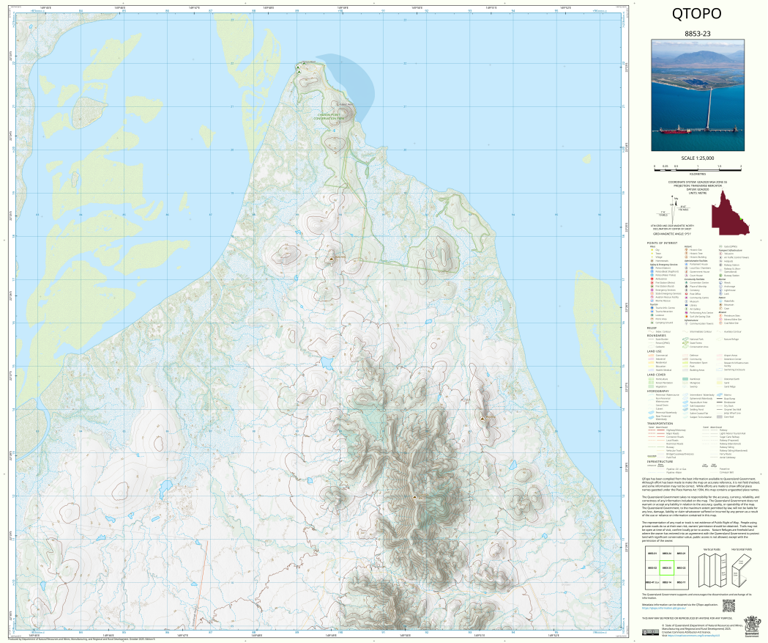Click the Transportation legend heading
The image size is (768, 643).
(660, 423)
